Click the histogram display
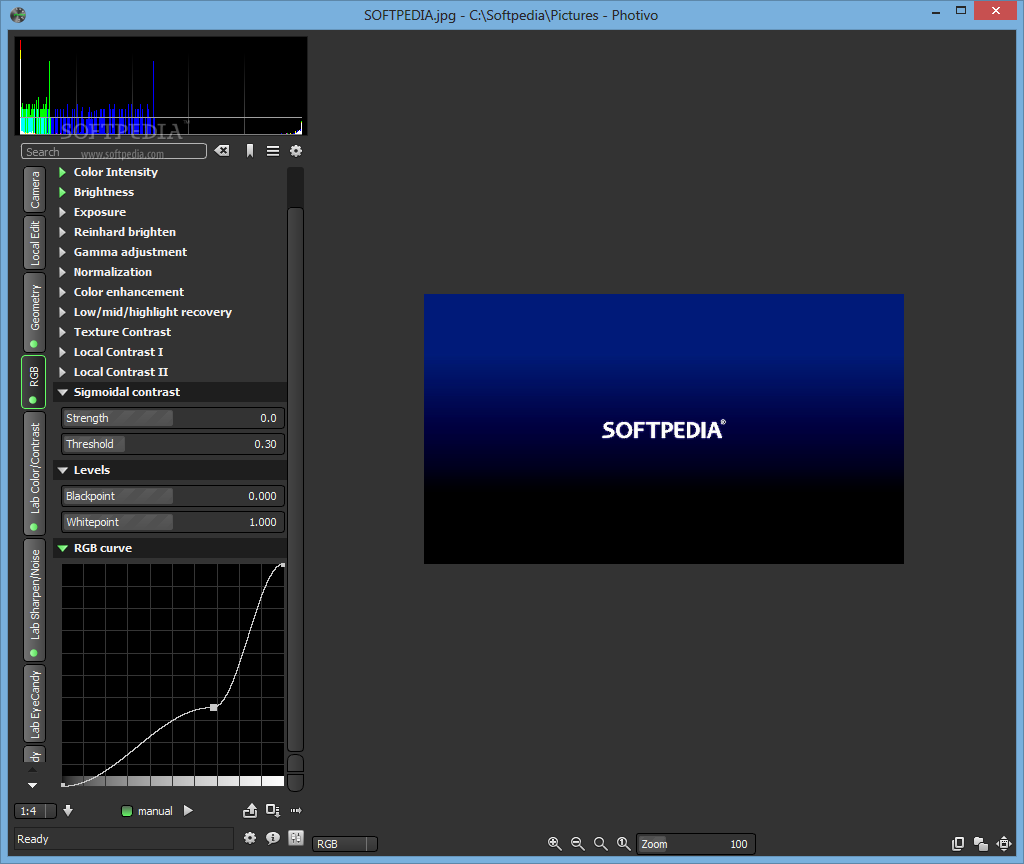The width and height of the screenshot is (1024, 864). click(x=161, y=86)
